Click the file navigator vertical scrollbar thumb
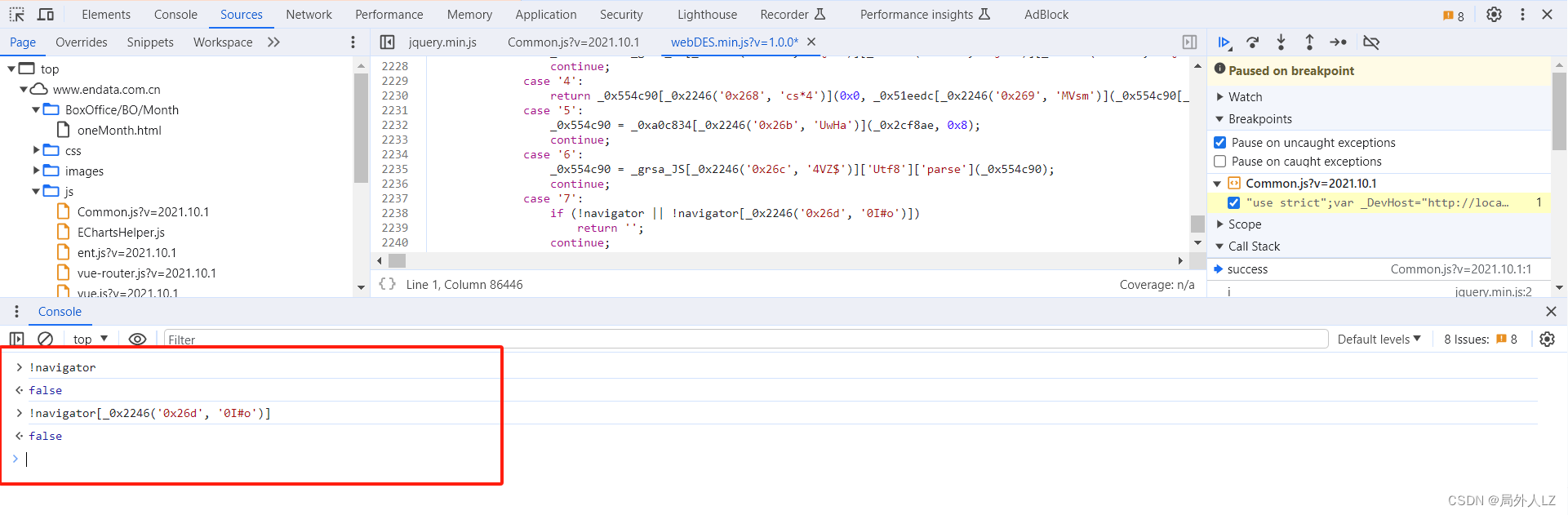Image resolution: width=1568 pixels, height=515 pixels. point(361,127)
